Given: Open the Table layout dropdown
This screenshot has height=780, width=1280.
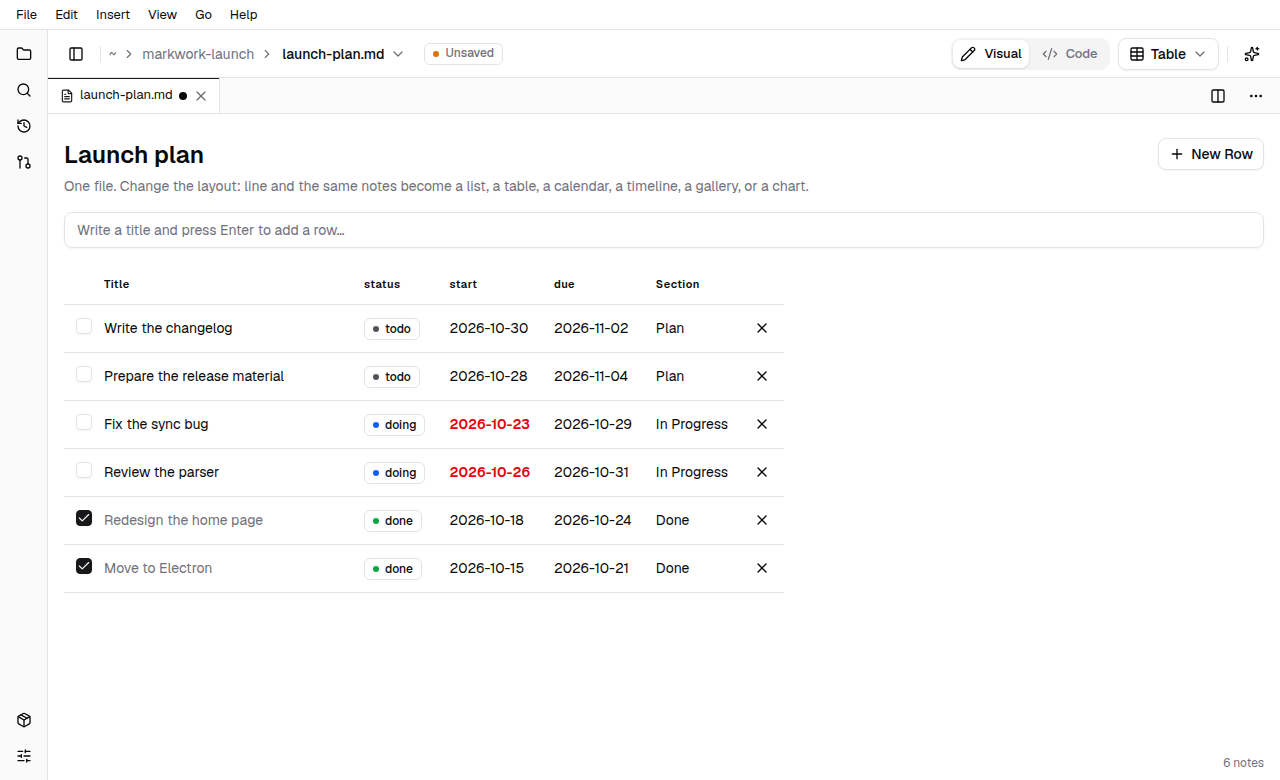Looking at the screenshot, I should coord(1168,54).
